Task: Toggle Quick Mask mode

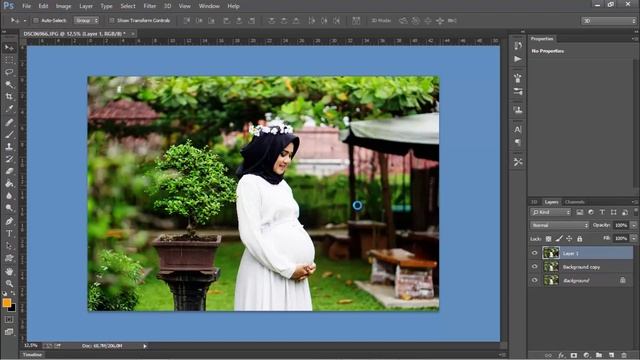Action: [x=9, y=320]
